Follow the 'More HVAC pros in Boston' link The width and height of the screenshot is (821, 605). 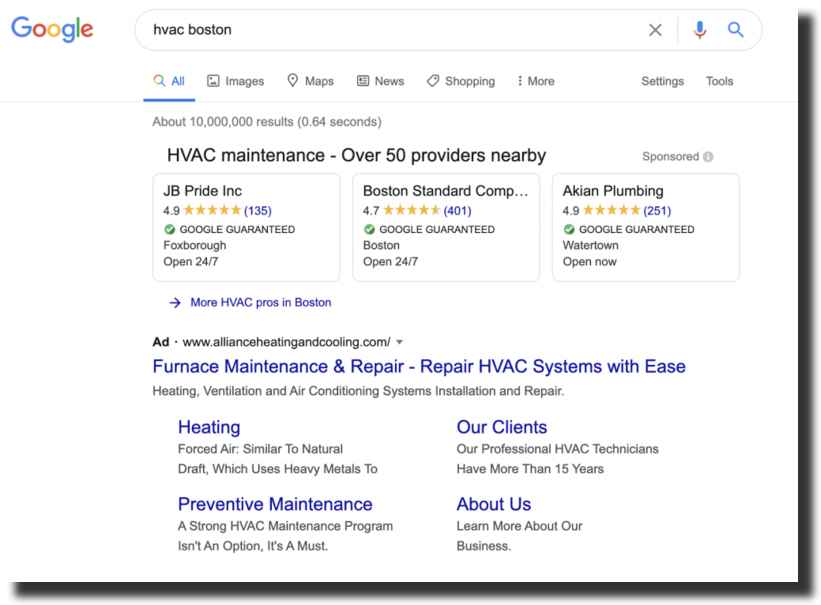point(261,302)
